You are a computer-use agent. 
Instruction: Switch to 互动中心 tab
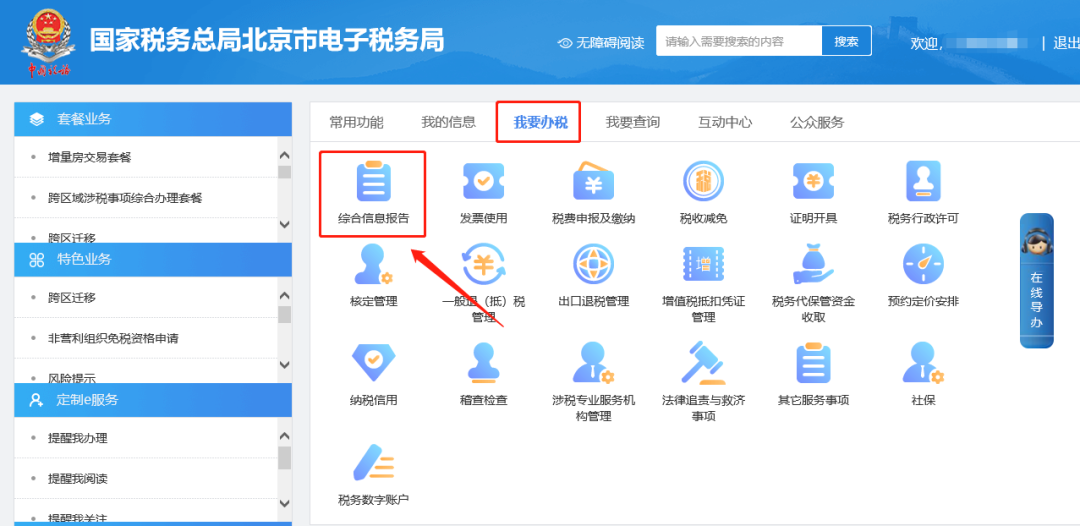pyautogui.click(x=725, y=123)
